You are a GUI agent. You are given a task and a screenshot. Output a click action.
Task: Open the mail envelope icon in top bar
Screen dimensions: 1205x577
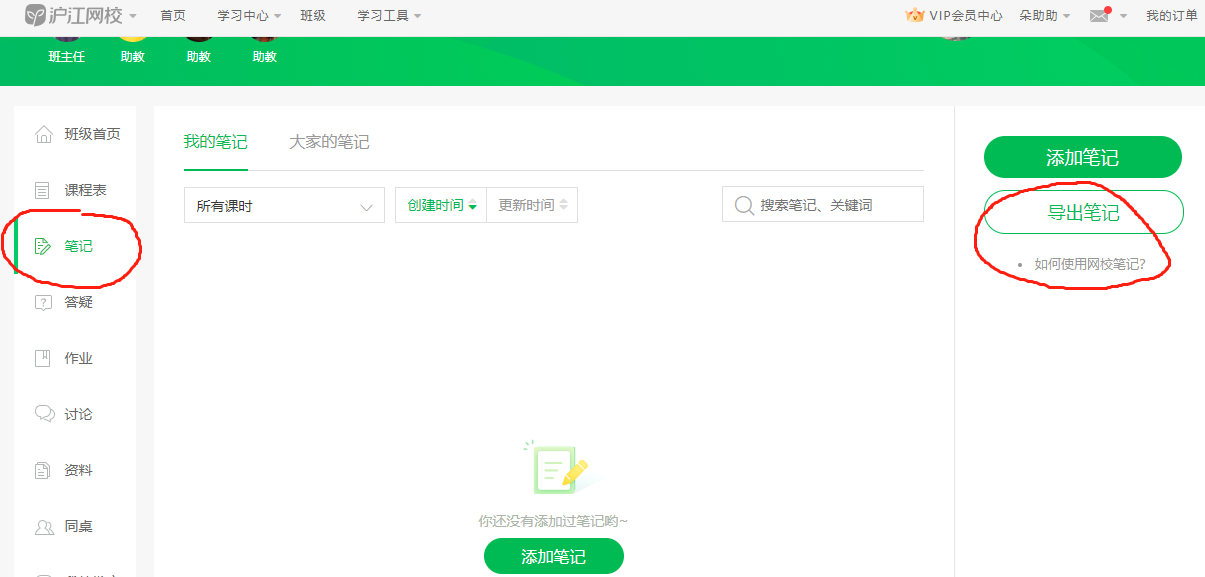click(x=1099, y=16)
